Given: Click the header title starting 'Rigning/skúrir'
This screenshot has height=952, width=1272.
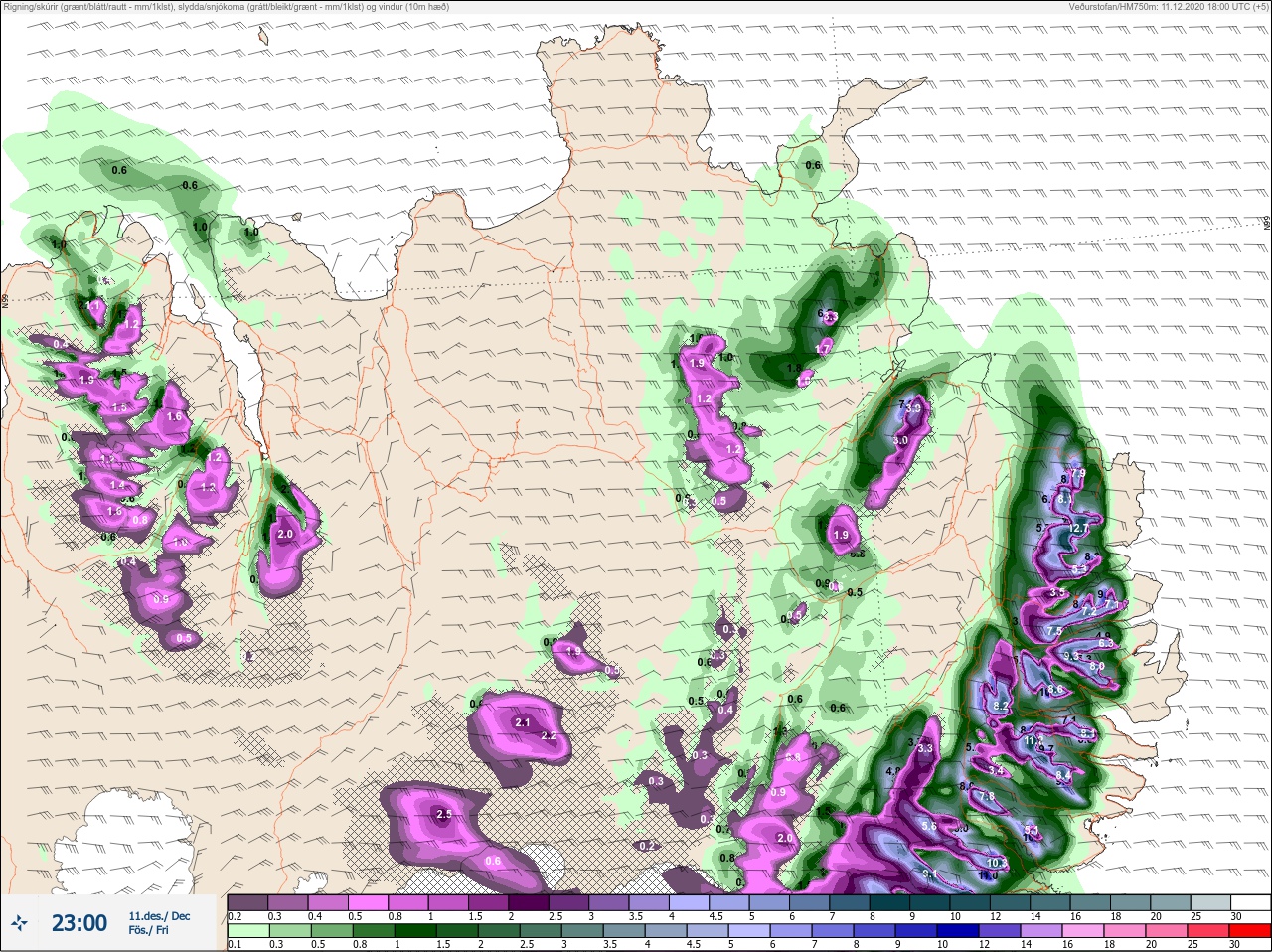Looking at the screenshot, I should pos(227,7).
